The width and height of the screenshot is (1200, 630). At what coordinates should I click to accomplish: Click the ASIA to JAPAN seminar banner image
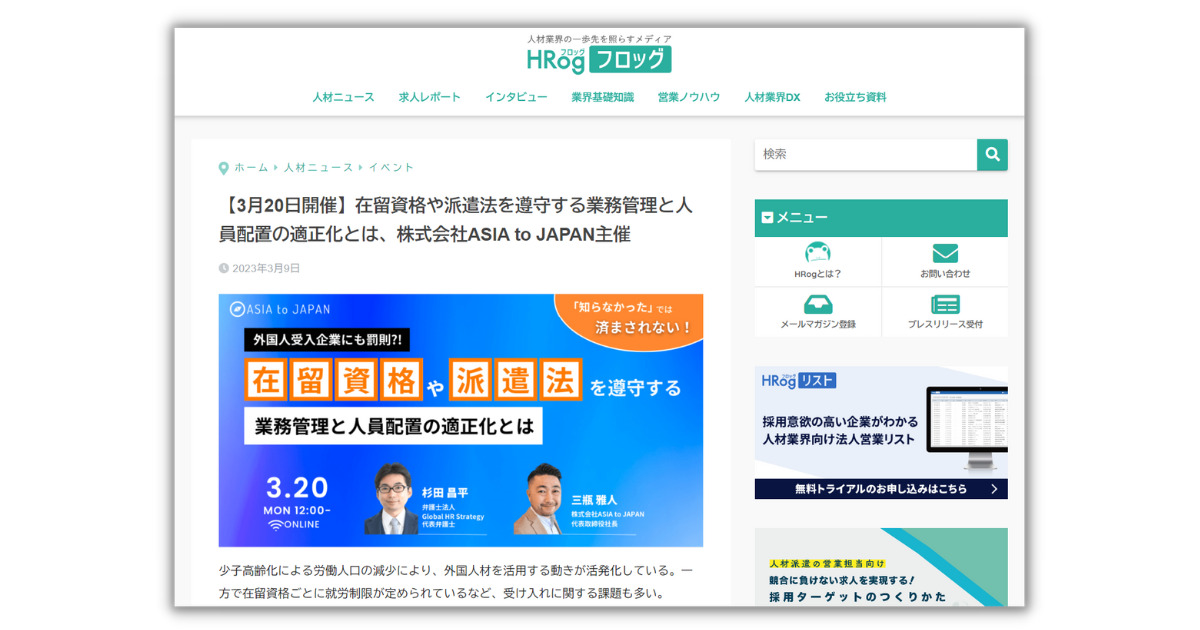461,420
